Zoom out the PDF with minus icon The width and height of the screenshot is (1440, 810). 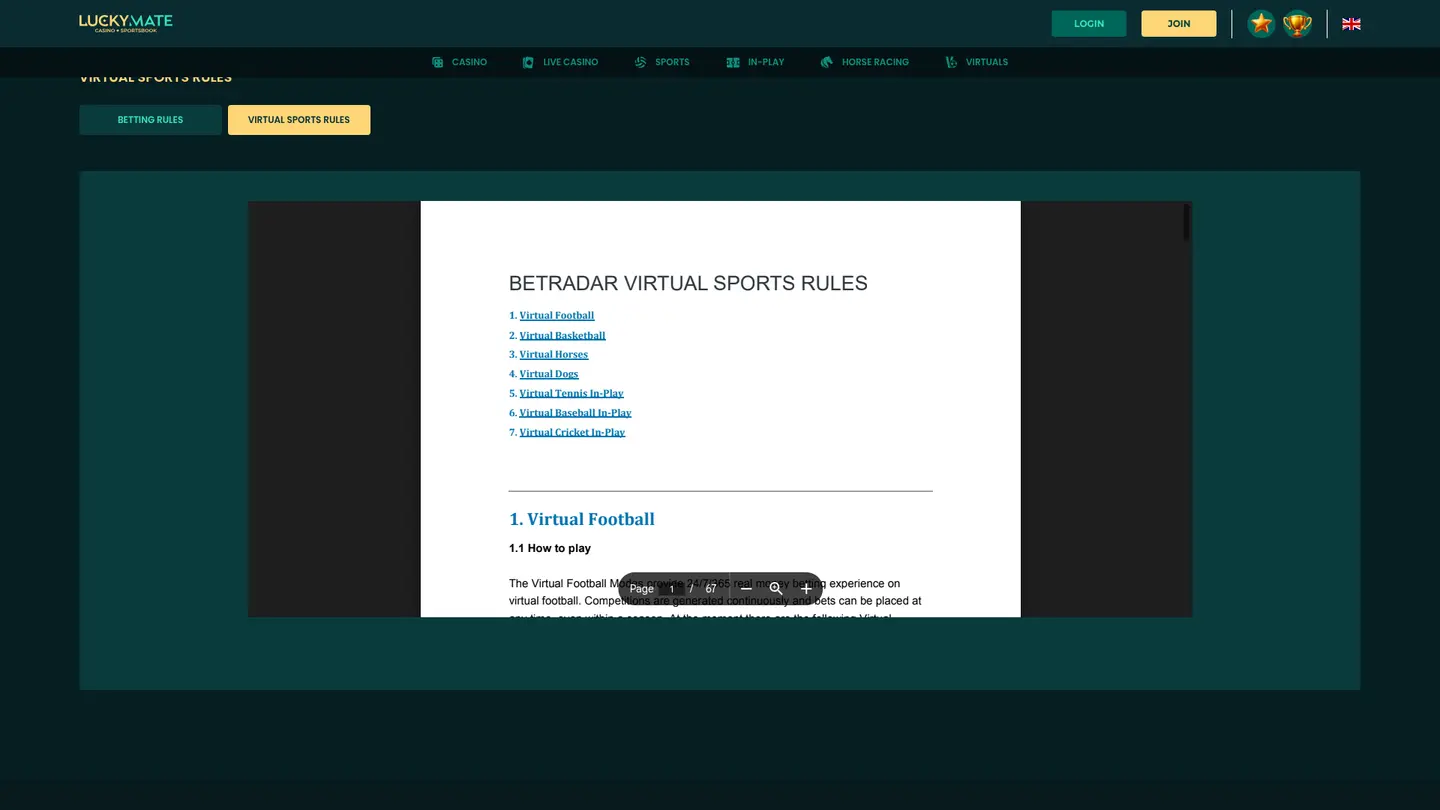pos(746,589)
